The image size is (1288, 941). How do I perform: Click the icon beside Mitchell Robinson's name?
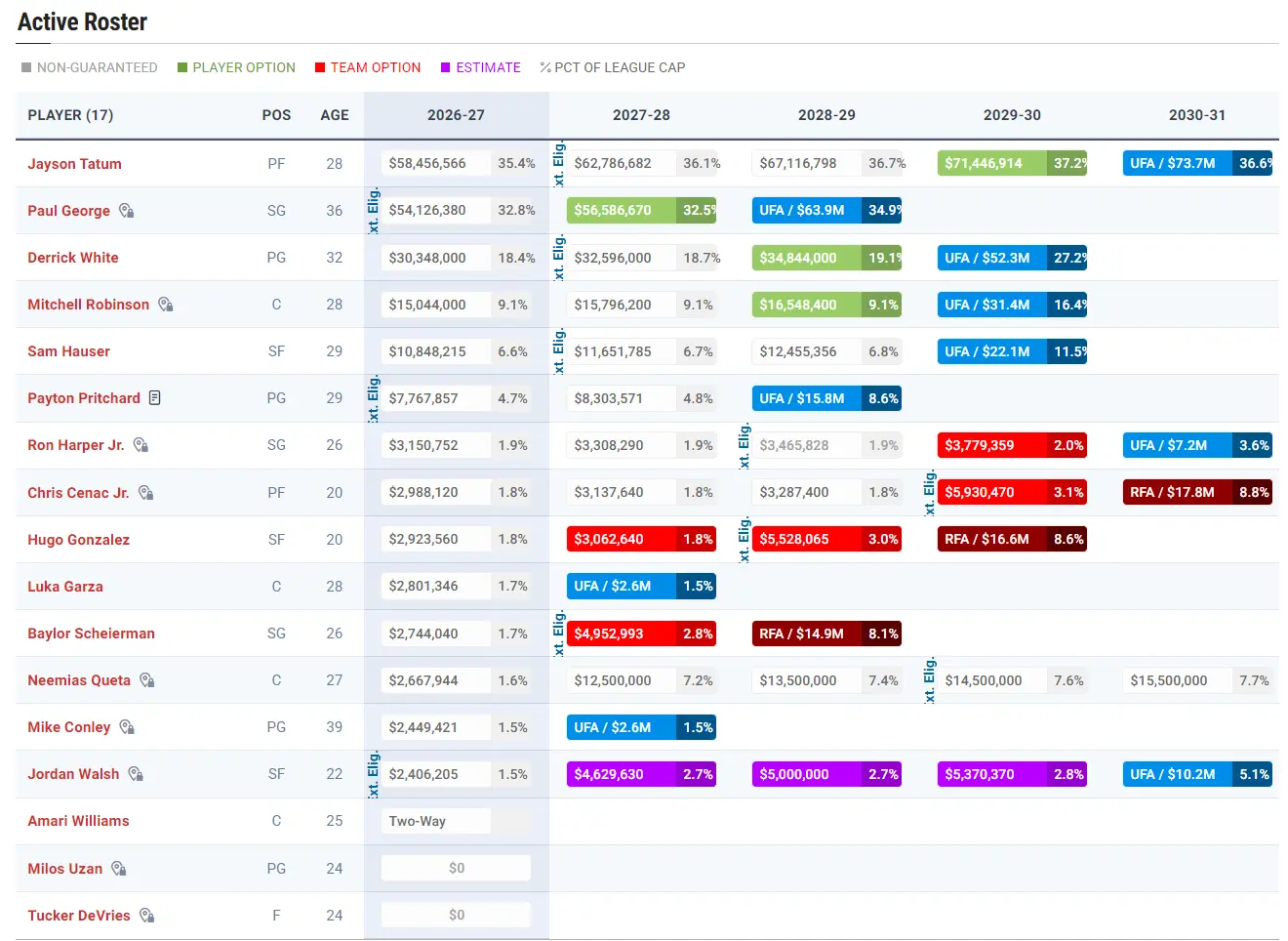click(x=166, y=305)
